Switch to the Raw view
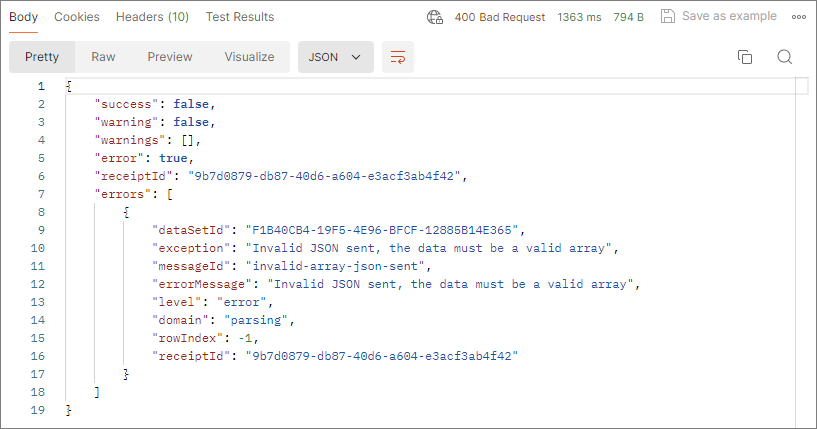This screenshot has height=429, width=817. click(103, 57)
